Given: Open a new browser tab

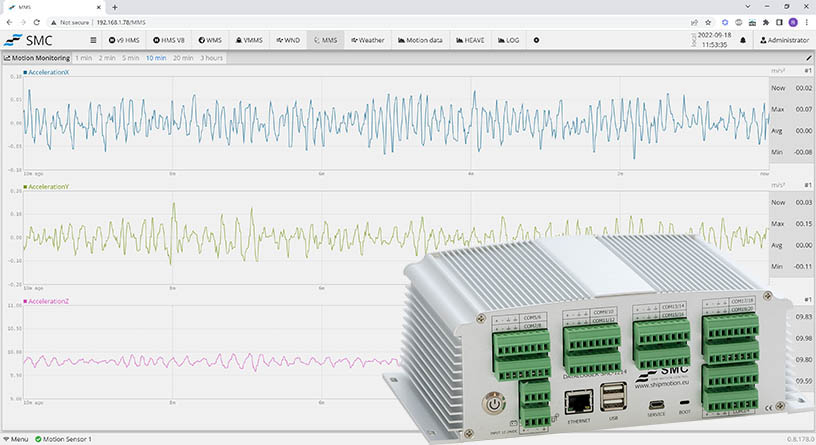Looking at the screenshot, I should coord(114,7).
